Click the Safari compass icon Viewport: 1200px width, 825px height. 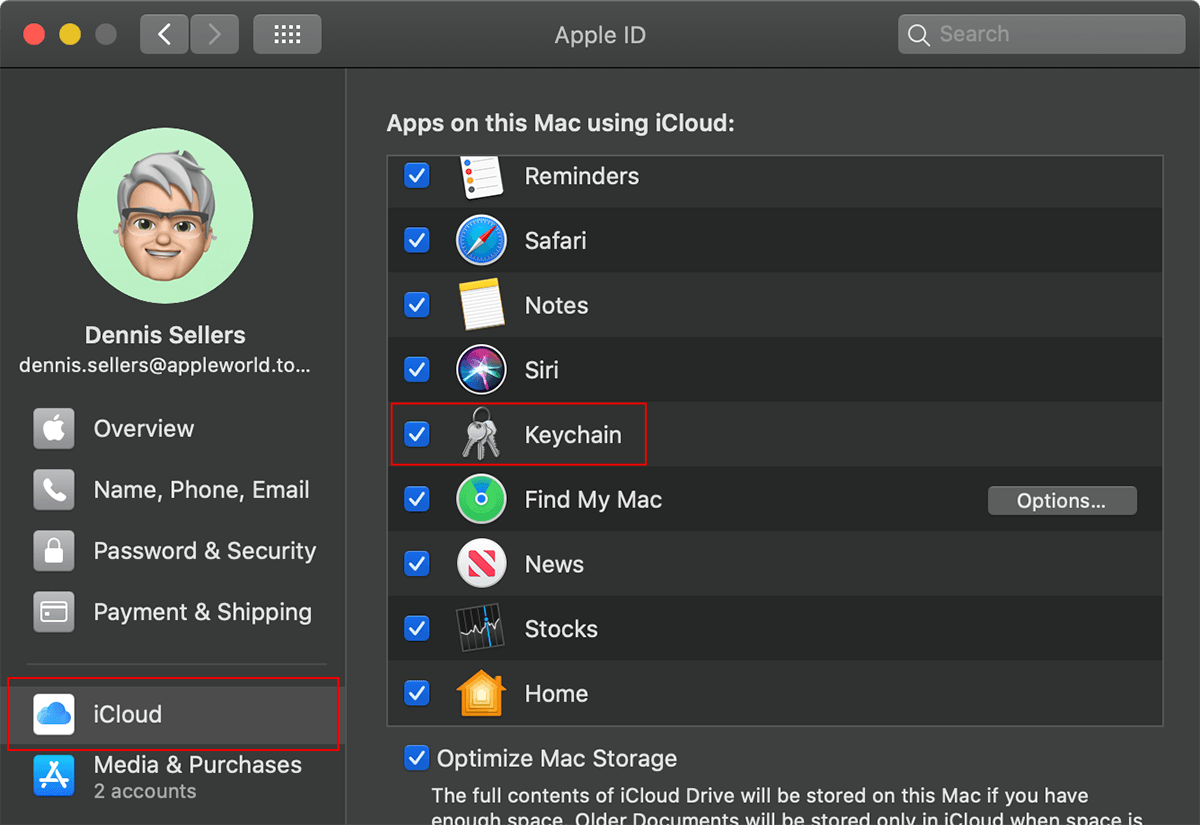pyautogui.click(x=481, y=241)
